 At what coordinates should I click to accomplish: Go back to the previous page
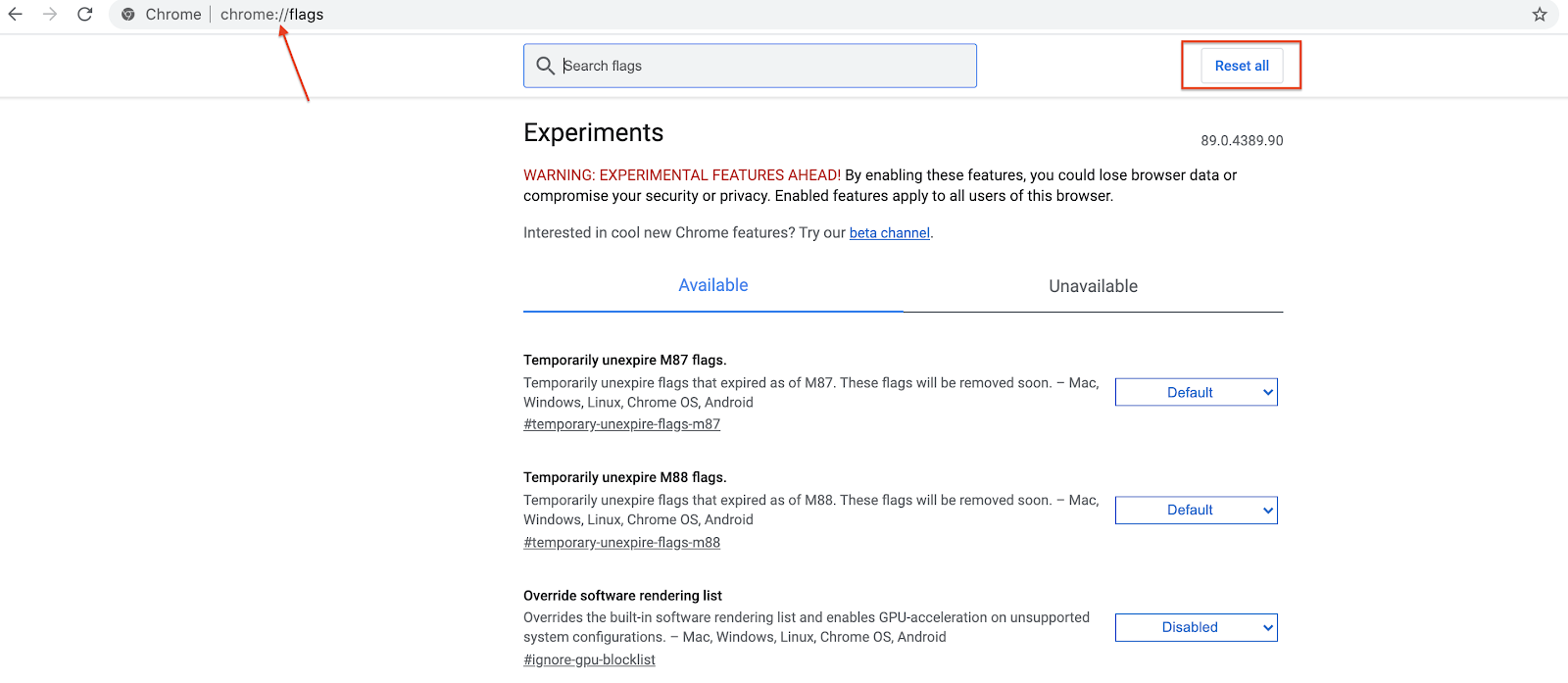tap(16, 15)
